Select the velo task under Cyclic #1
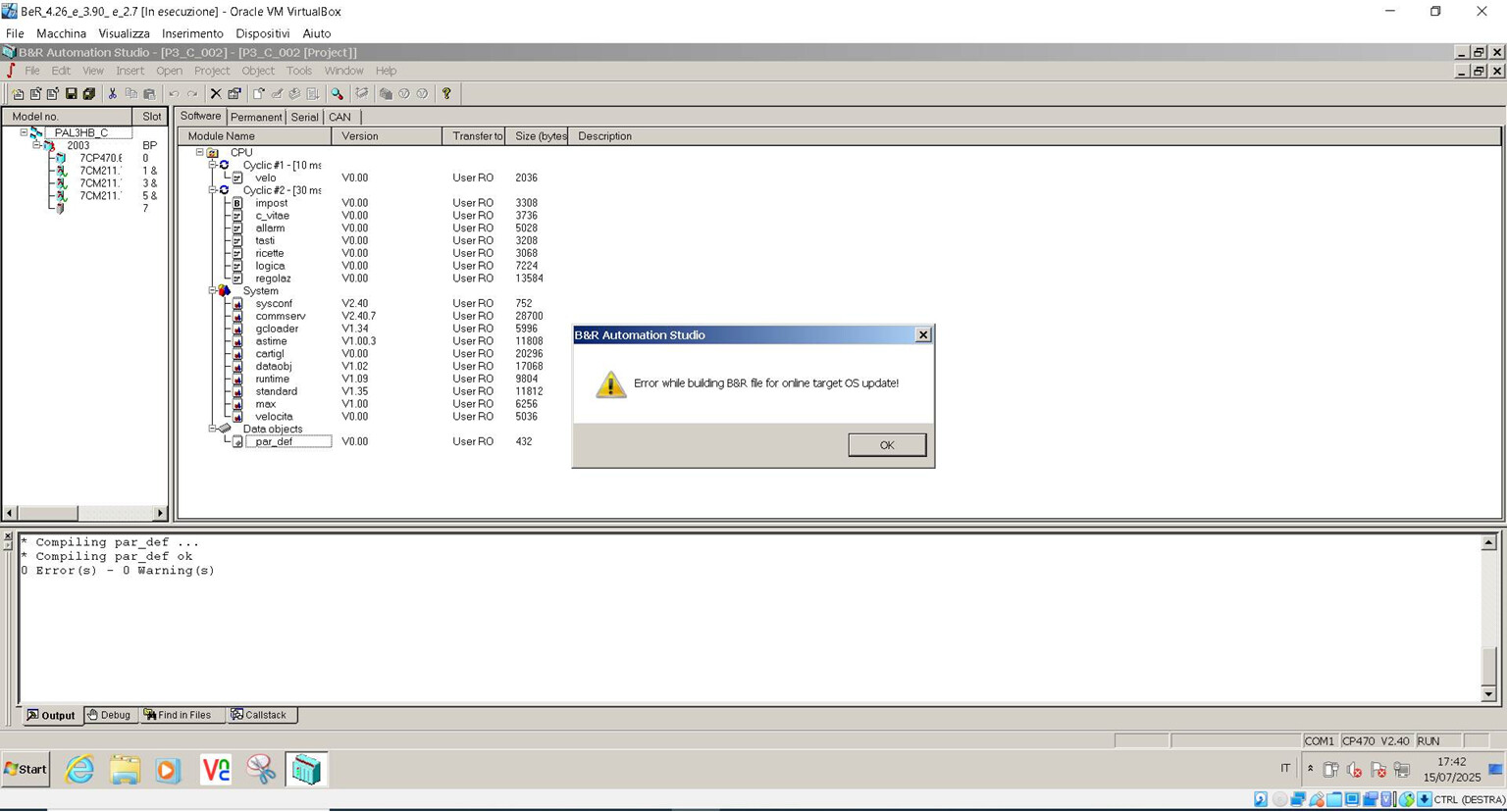Screen dimensions: 1508x812 tap(265, 178)
